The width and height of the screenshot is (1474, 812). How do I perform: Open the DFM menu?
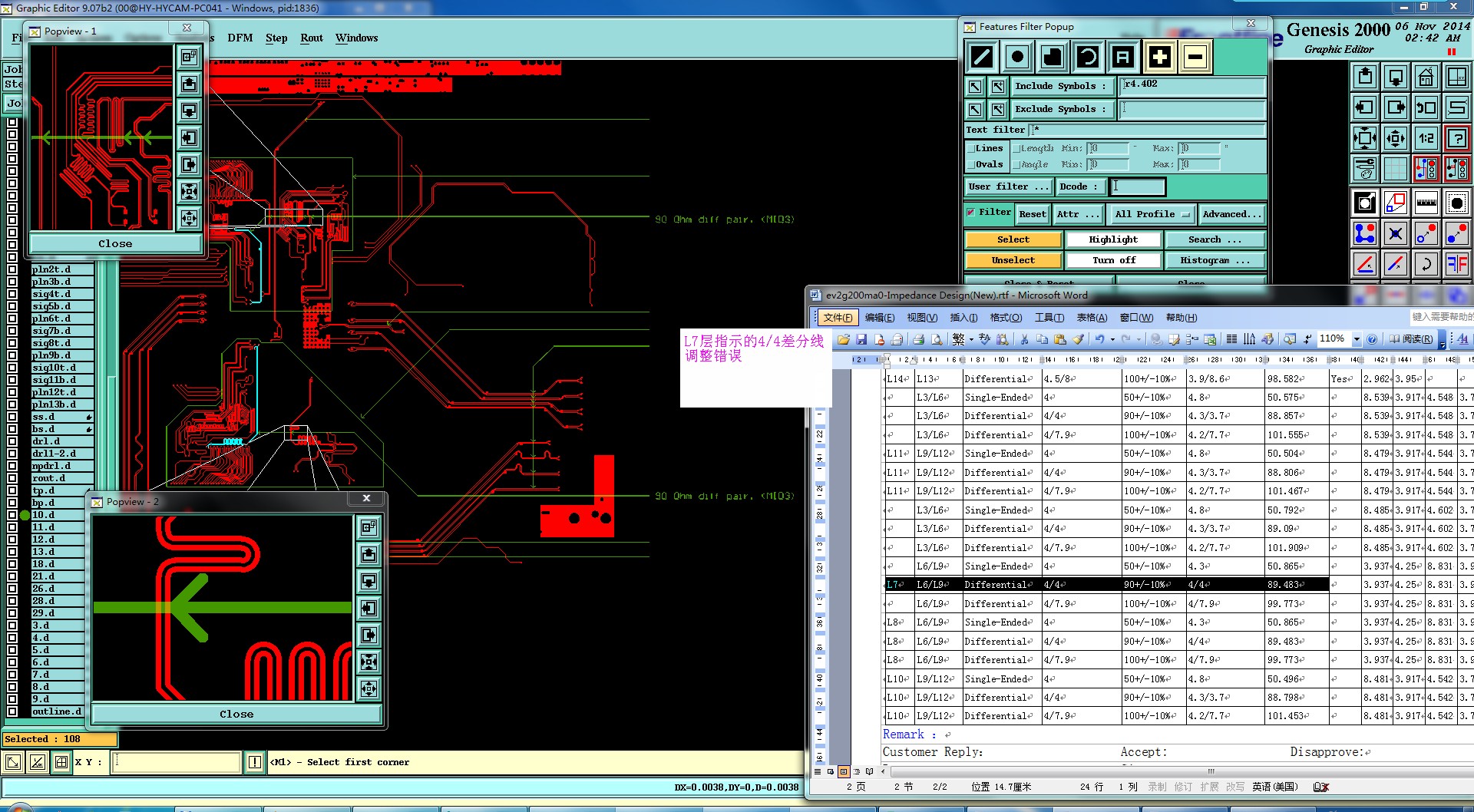pos(240,38)
